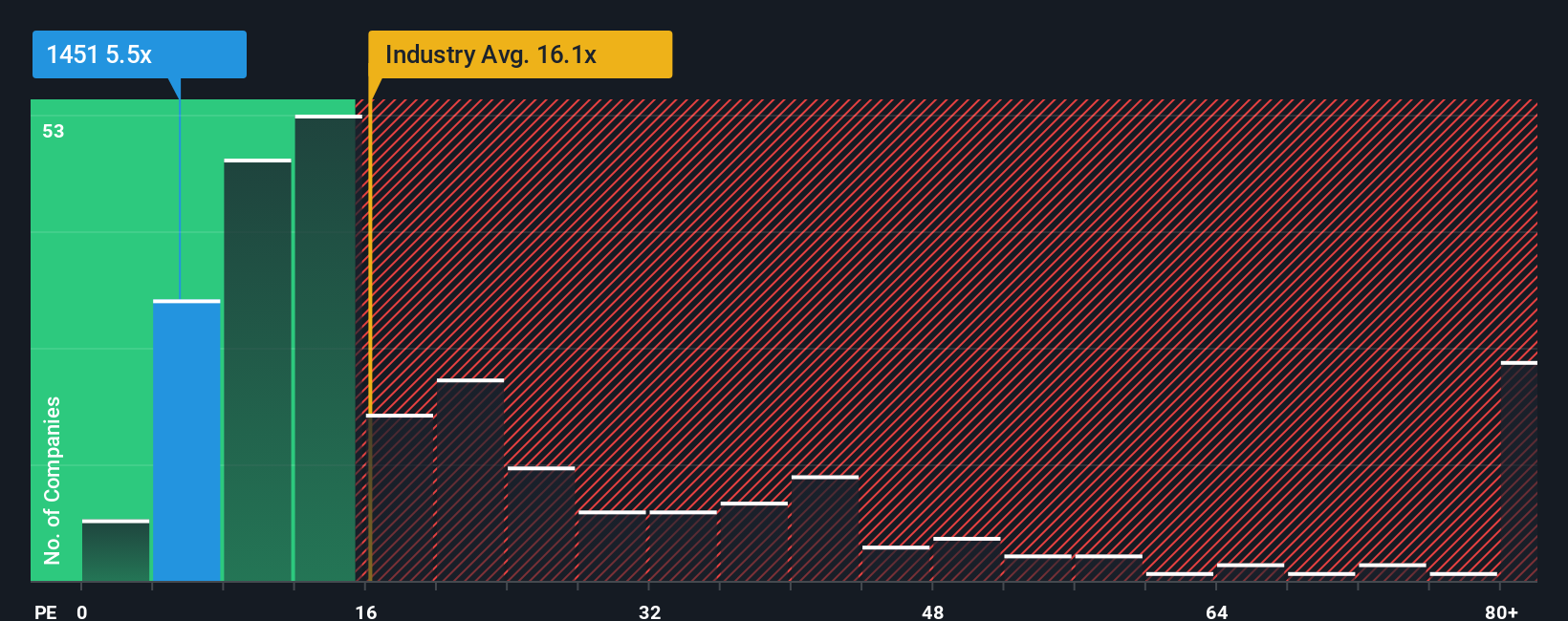This screenshot has width=1568, height=621.
Task: Click the 48 x-axis tick label
Action: (933, 611)
